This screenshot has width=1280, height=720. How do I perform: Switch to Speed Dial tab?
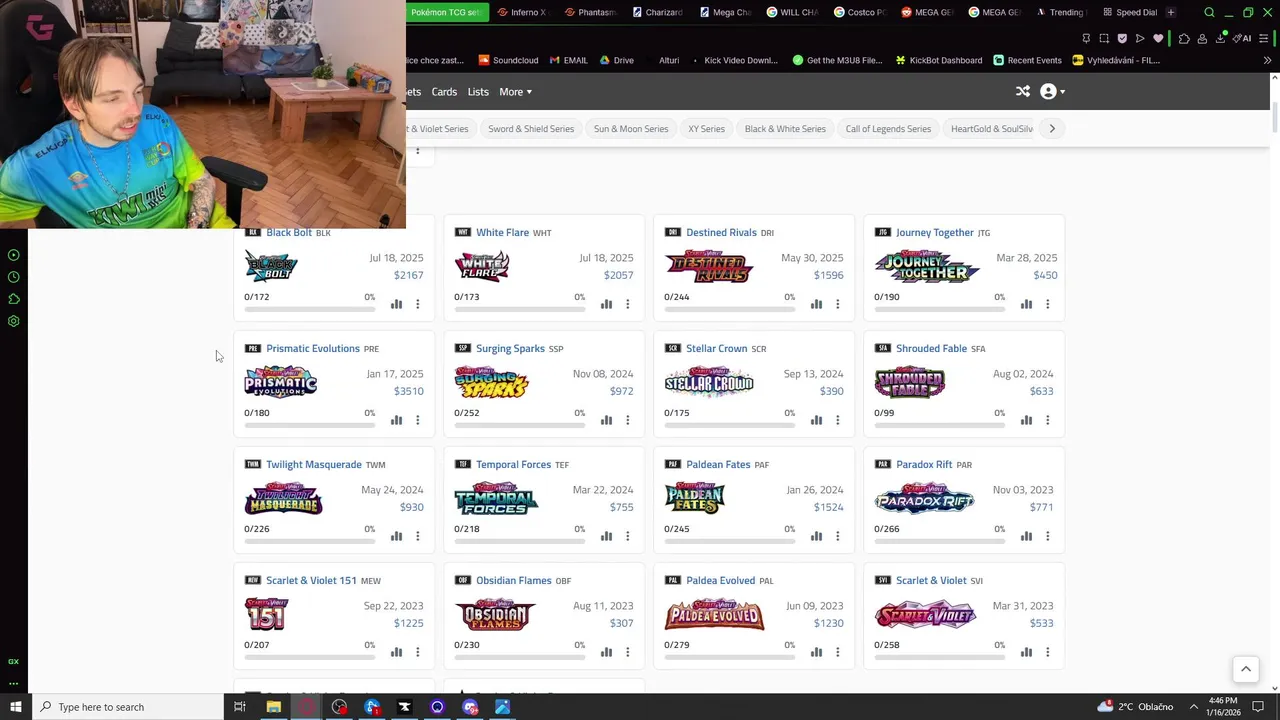(1131, 12)
